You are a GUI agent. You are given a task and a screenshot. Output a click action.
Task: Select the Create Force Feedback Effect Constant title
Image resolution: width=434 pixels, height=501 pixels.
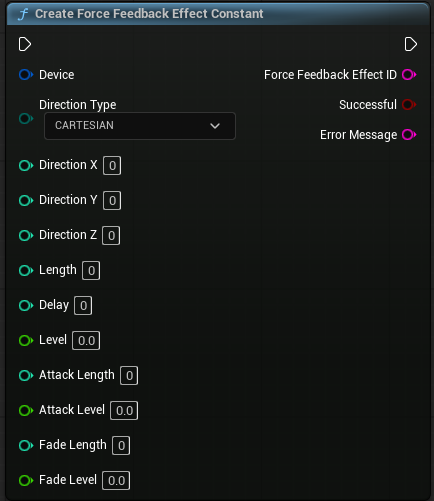[149, 14]
